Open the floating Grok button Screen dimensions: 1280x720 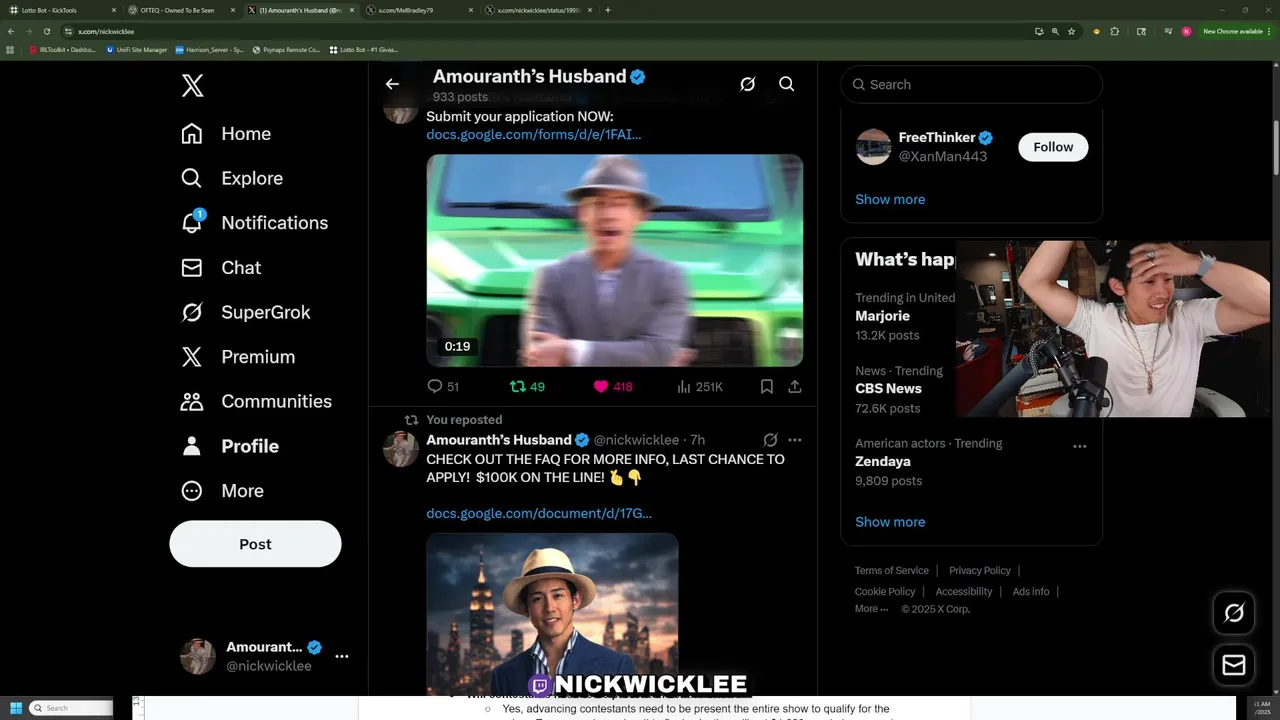click(x=1234, y=613)
